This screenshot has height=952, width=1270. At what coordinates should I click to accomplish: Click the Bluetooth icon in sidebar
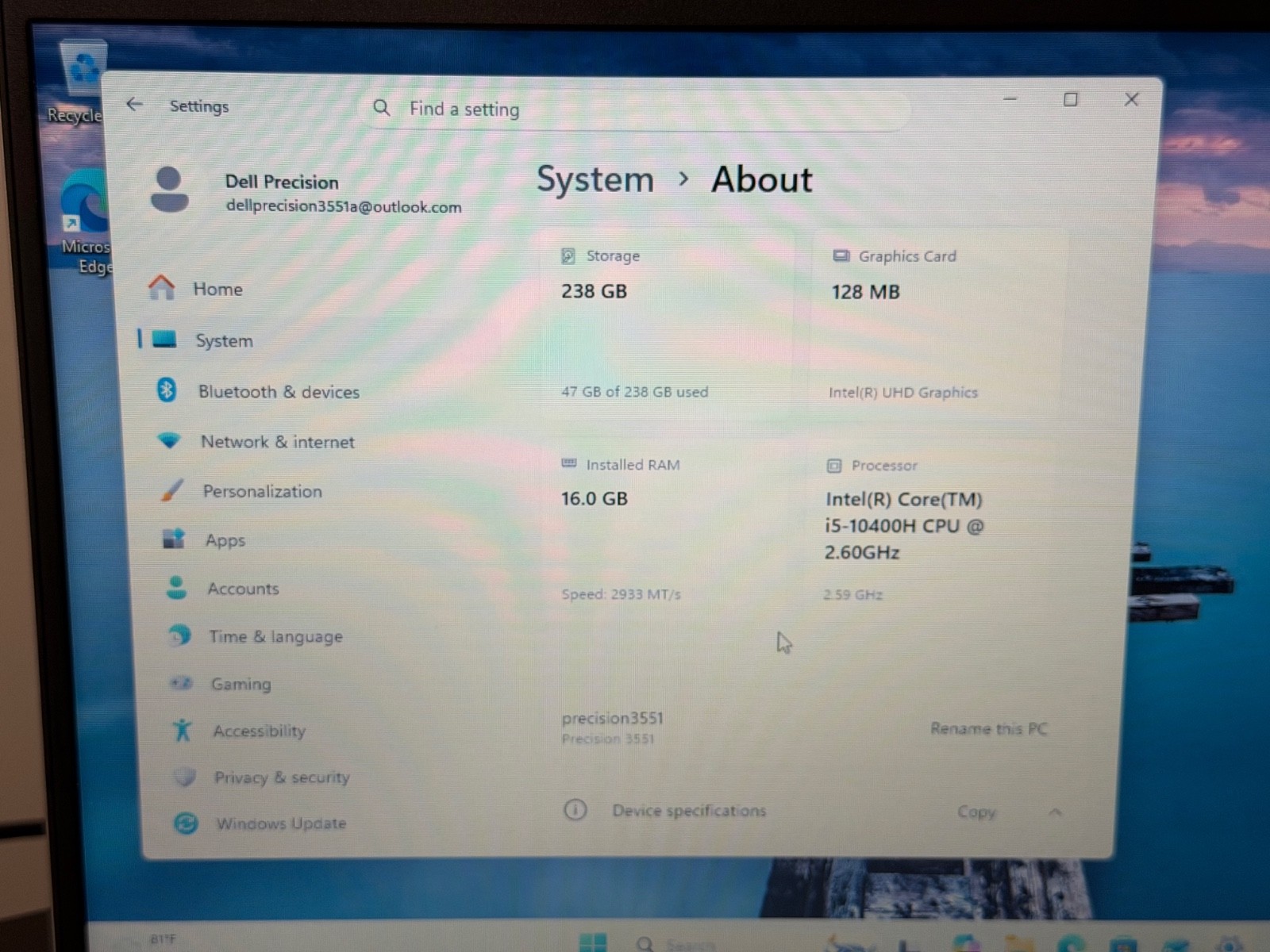[x=167, y=390]
